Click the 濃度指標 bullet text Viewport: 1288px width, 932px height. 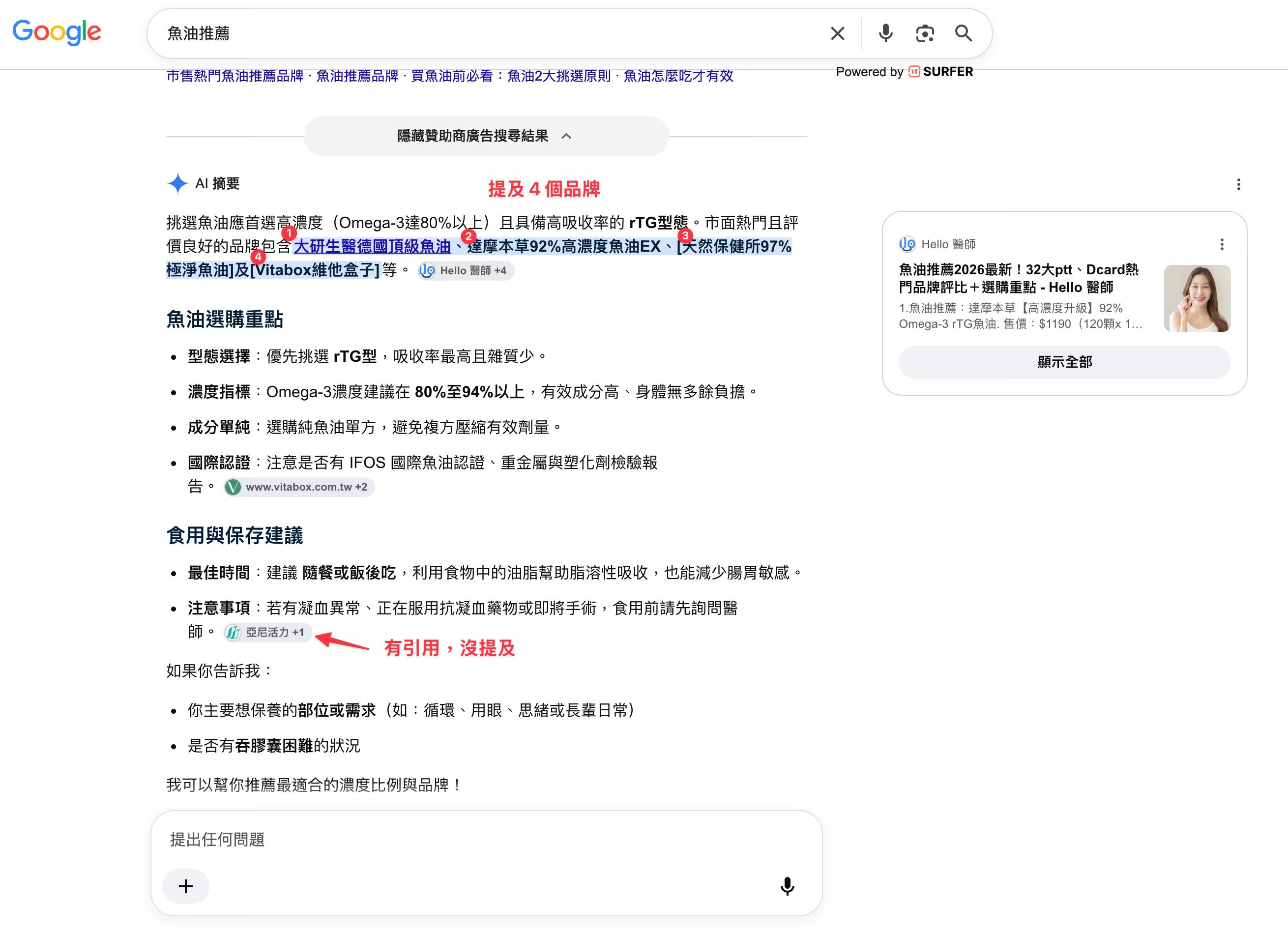(x=473, y=392)
